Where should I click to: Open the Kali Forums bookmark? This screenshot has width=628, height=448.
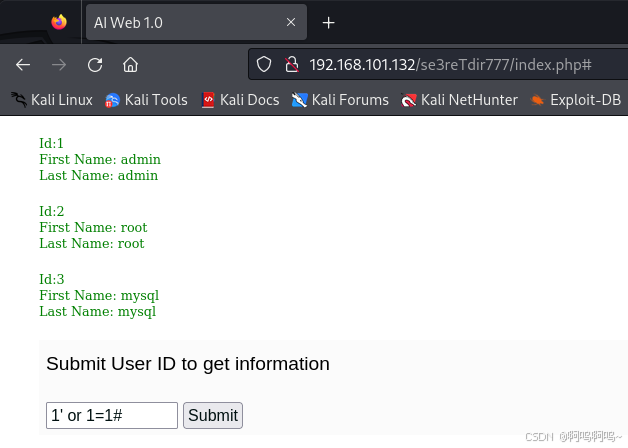[340, 100]
